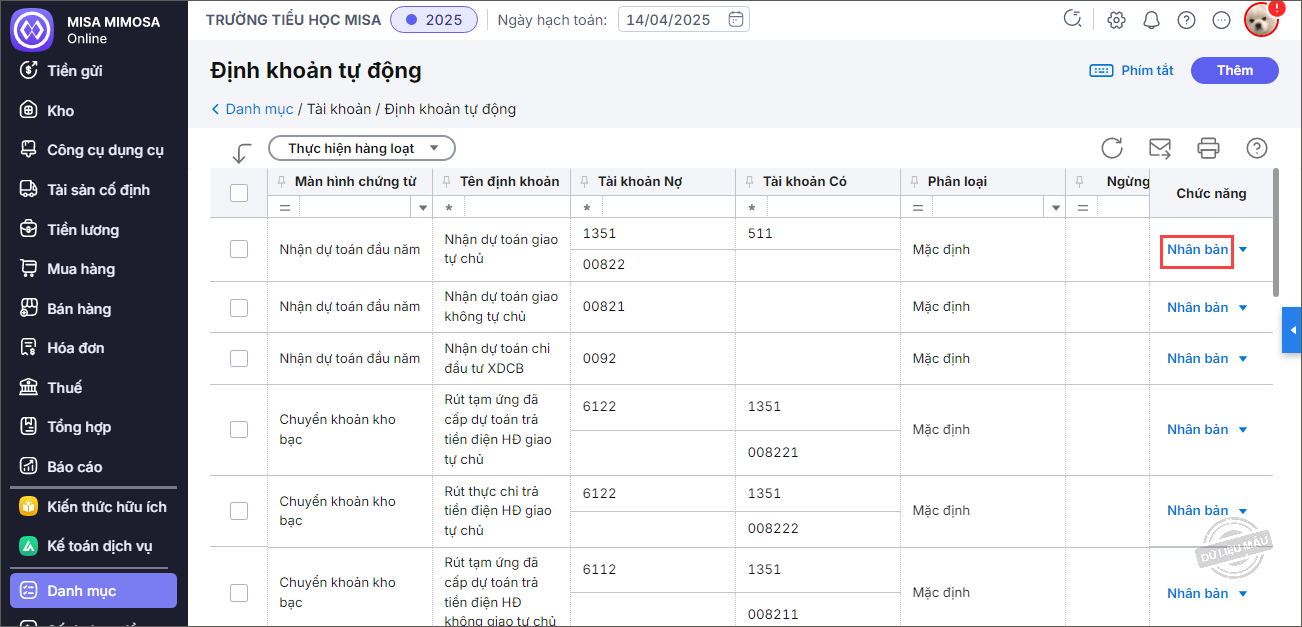This screenshot has width=1302, height=627.
Task: Open the notifications bell icon
Action: [x=1151, y=20]
